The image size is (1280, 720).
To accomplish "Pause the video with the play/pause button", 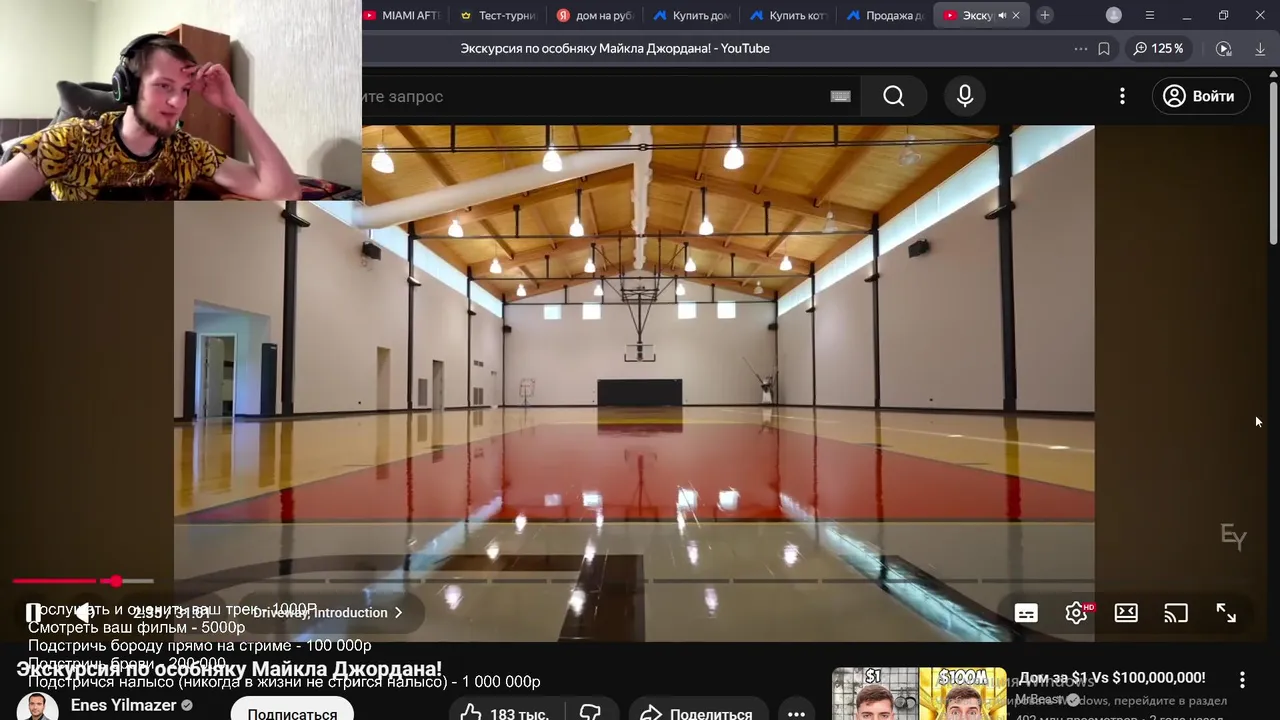I will (x=33, y=612).
